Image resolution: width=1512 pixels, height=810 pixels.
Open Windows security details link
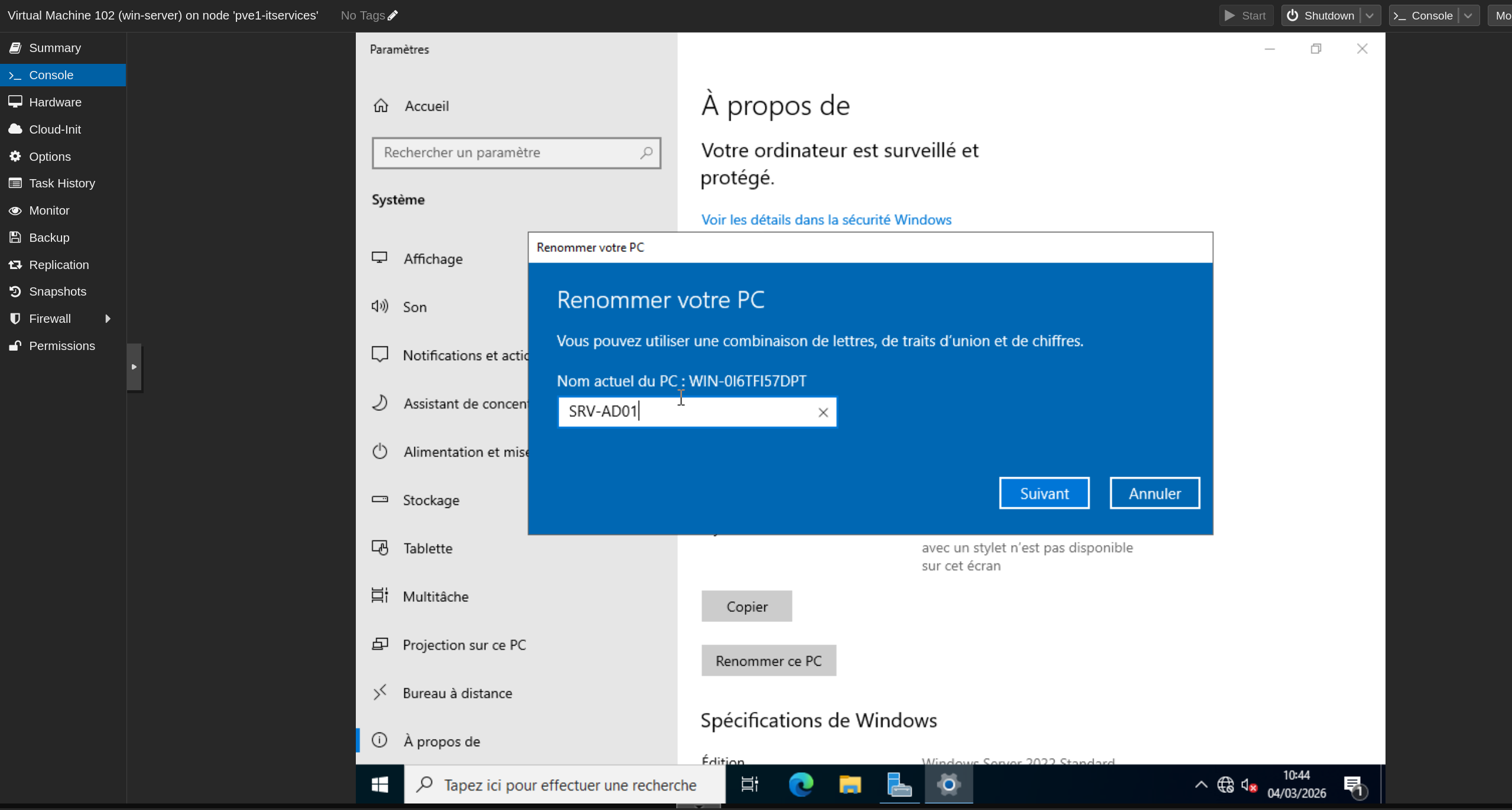pyautogui.click(x=826, y=220)
